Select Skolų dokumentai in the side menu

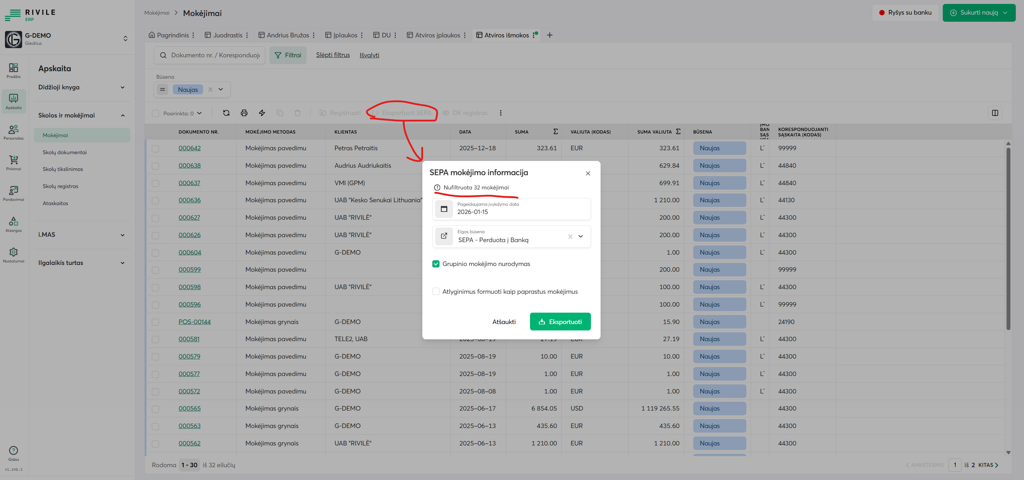[x=64, y=152]
